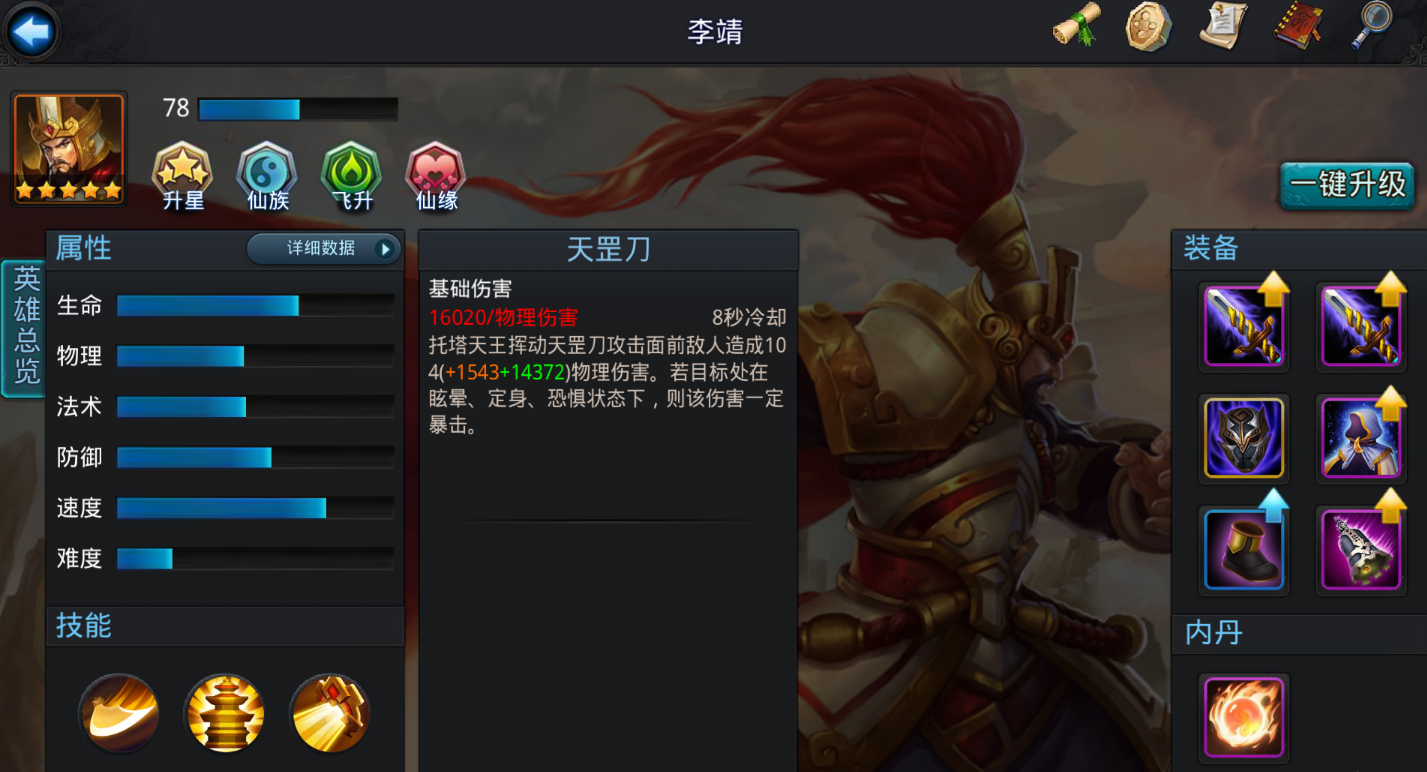
Task: Select the blade slash skill icon
Action: click(119, 713)
